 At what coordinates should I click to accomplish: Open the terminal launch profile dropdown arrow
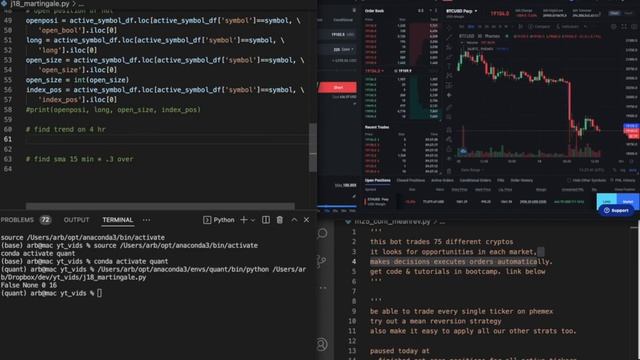[x=253, y=220]
